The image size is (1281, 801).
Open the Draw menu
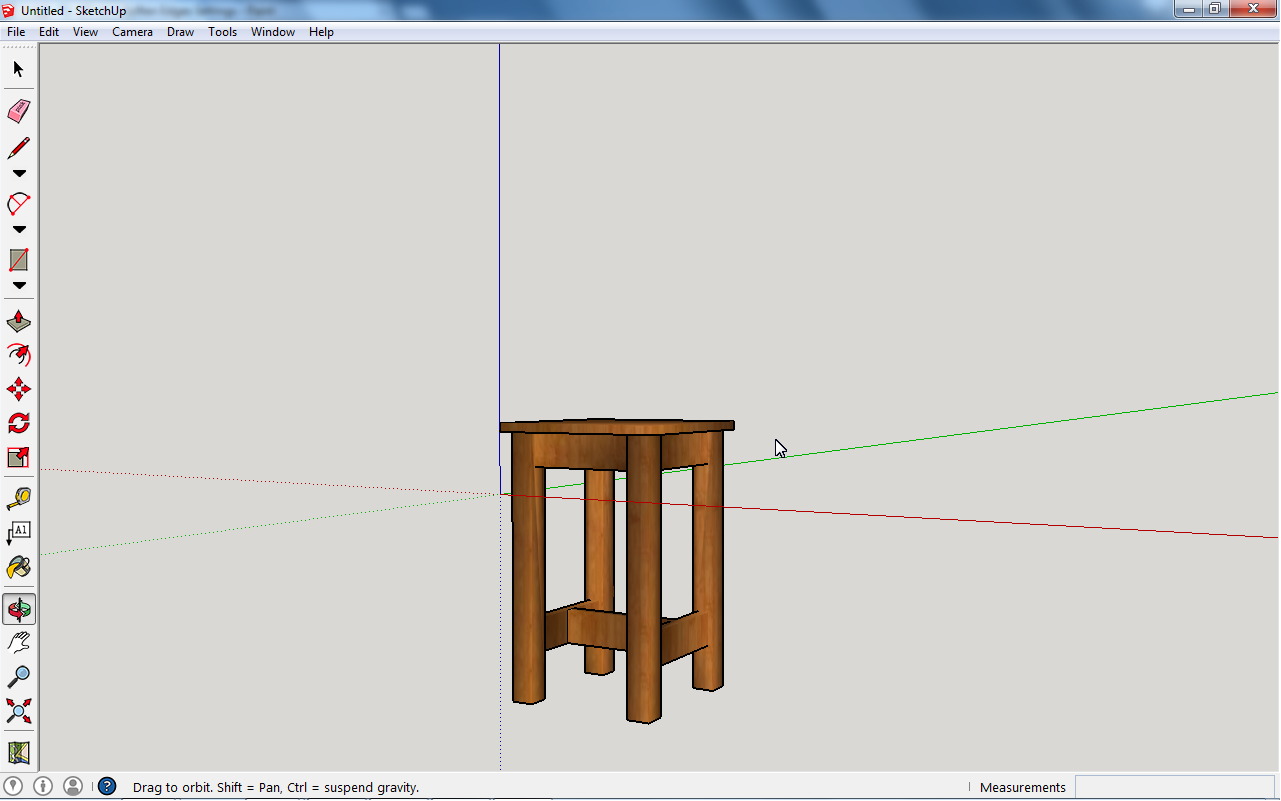click(180, 31)
